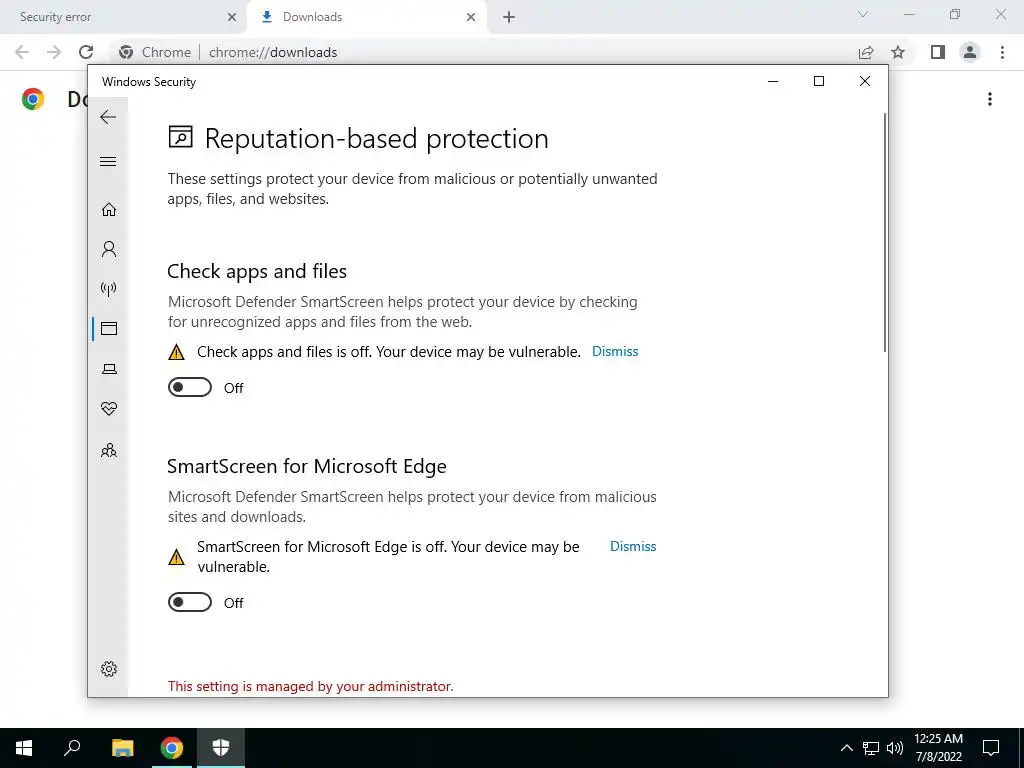Toggle Check apps and files switch
Viewport: 1024px width, 768px height.
point(190,387)
